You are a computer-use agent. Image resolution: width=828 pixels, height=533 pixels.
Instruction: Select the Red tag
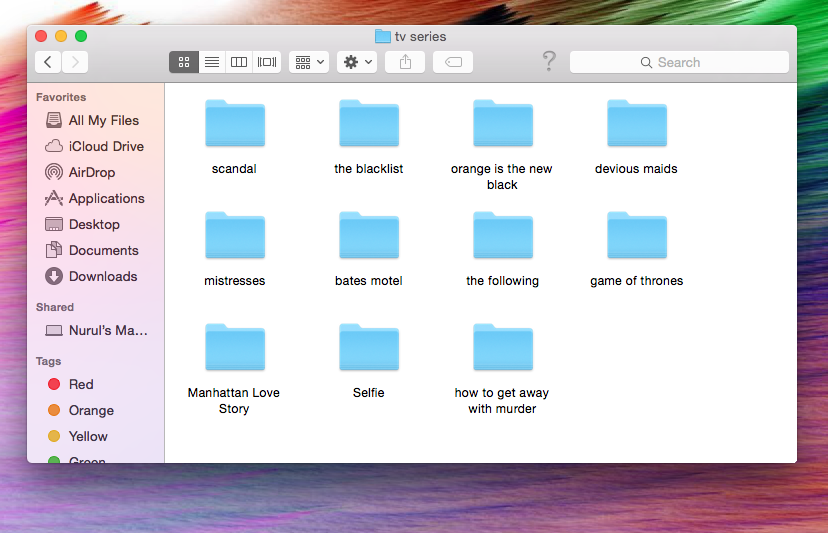96,385
